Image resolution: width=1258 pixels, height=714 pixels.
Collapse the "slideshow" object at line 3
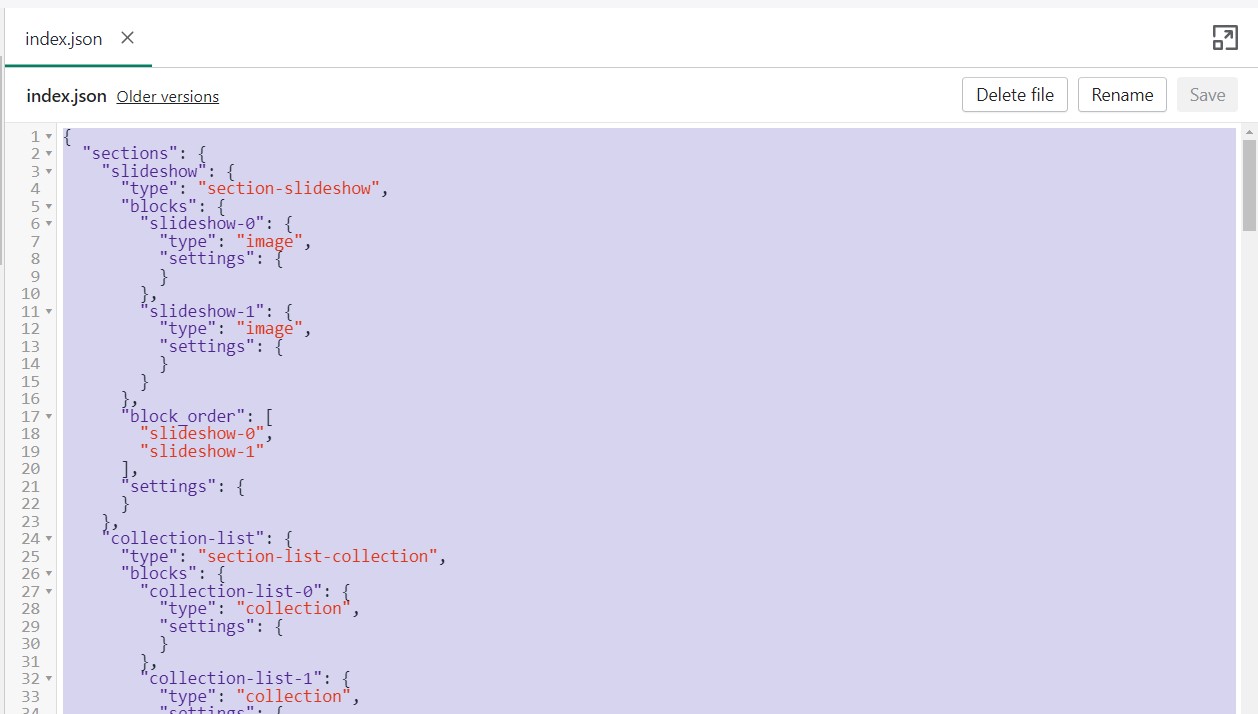(49, 172)
